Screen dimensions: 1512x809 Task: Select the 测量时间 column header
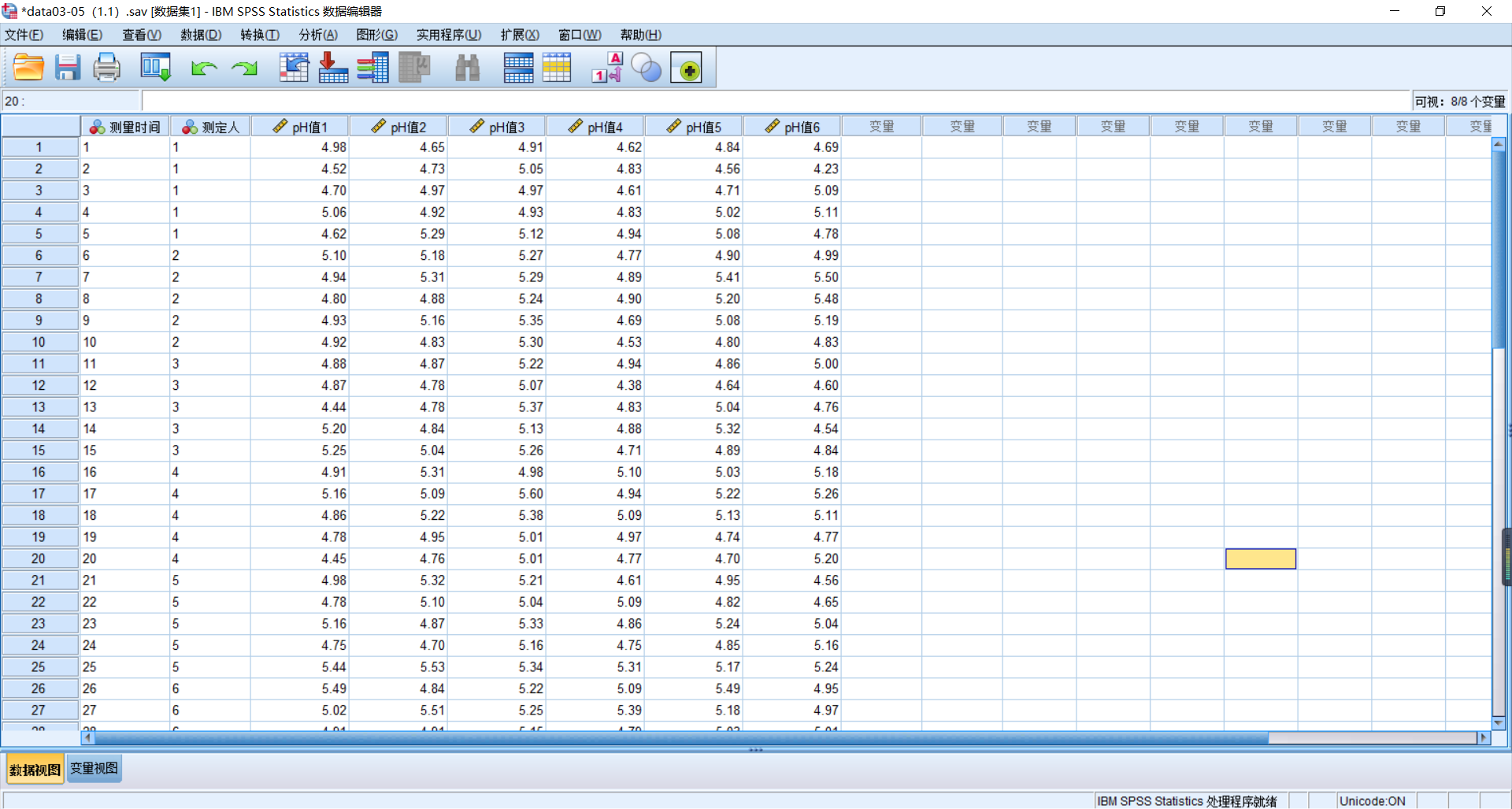pos(125,127)
